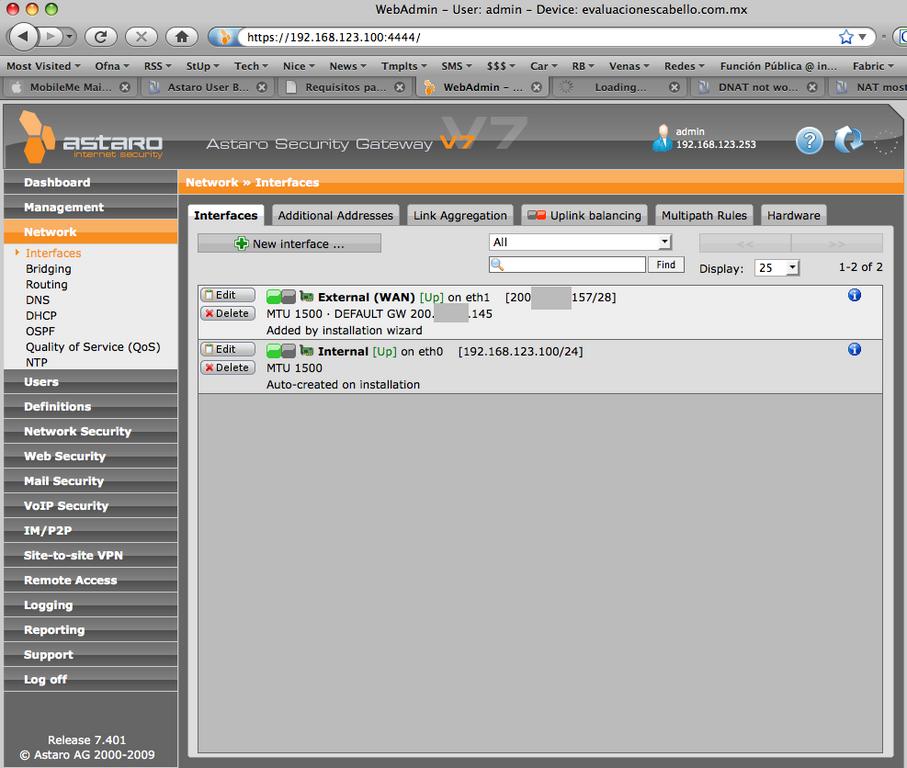Open the Función Pública bookmark
This screenshot has height=768, width=907.
point(778,66)
